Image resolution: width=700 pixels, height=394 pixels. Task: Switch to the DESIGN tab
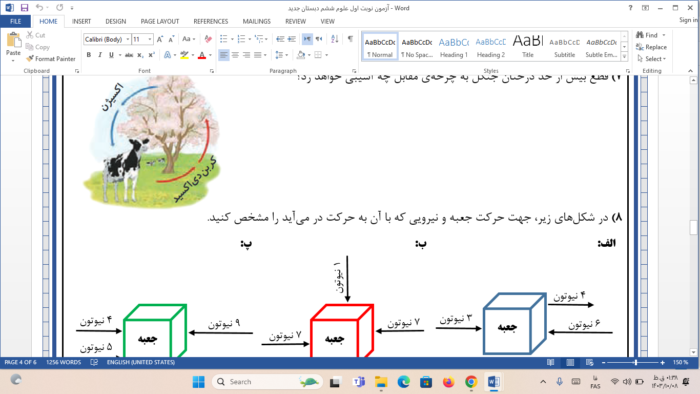(116, 21)
